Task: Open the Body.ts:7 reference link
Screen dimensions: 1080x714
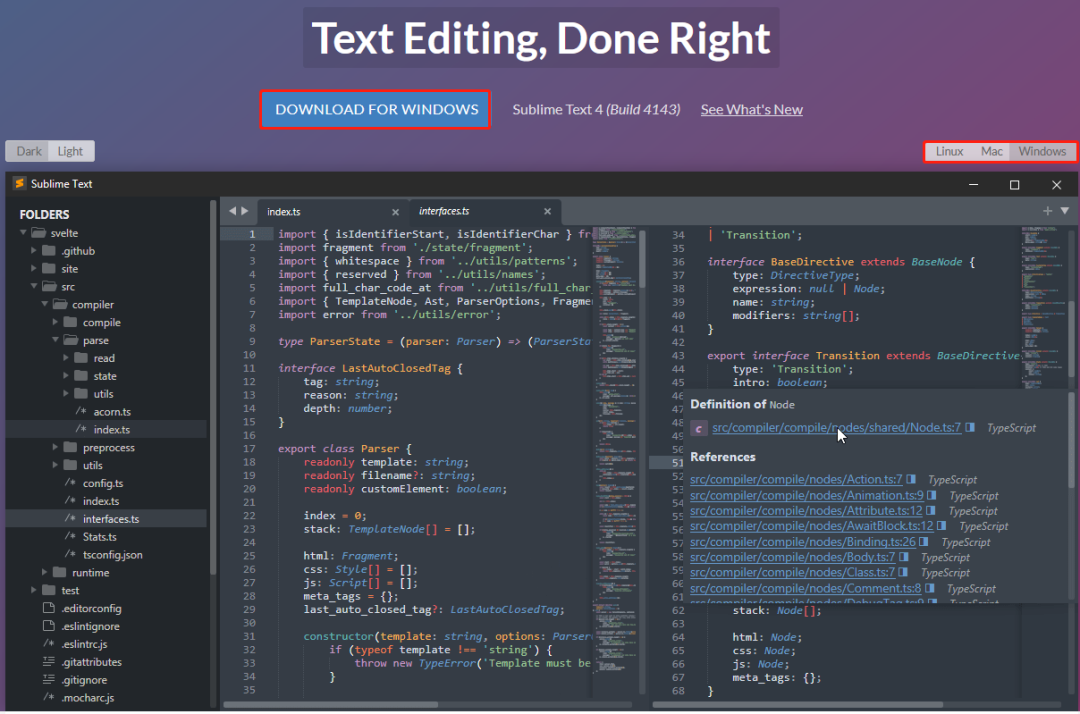Action: coord(792,557)
